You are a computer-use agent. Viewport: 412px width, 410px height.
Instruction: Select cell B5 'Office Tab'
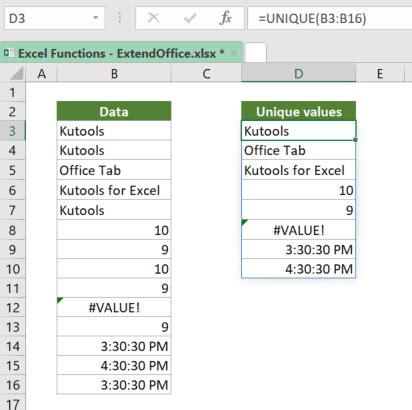pyautogui.click(x=114, y=170)
